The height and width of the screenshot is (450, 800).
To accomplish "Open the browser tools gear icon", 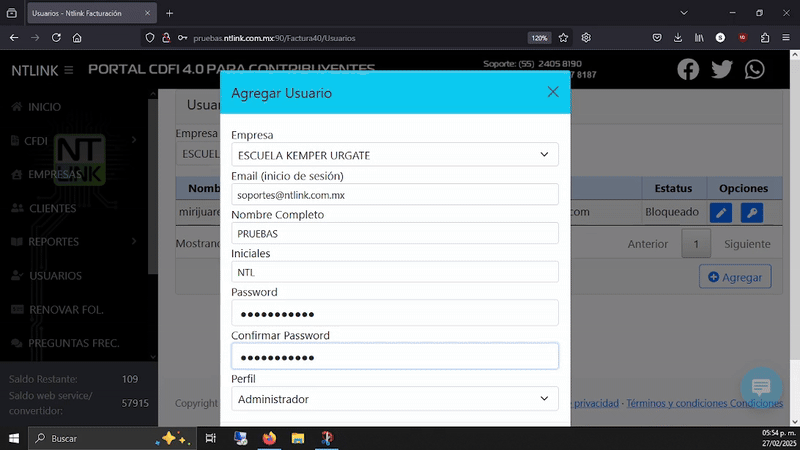I will coord(586,38).
